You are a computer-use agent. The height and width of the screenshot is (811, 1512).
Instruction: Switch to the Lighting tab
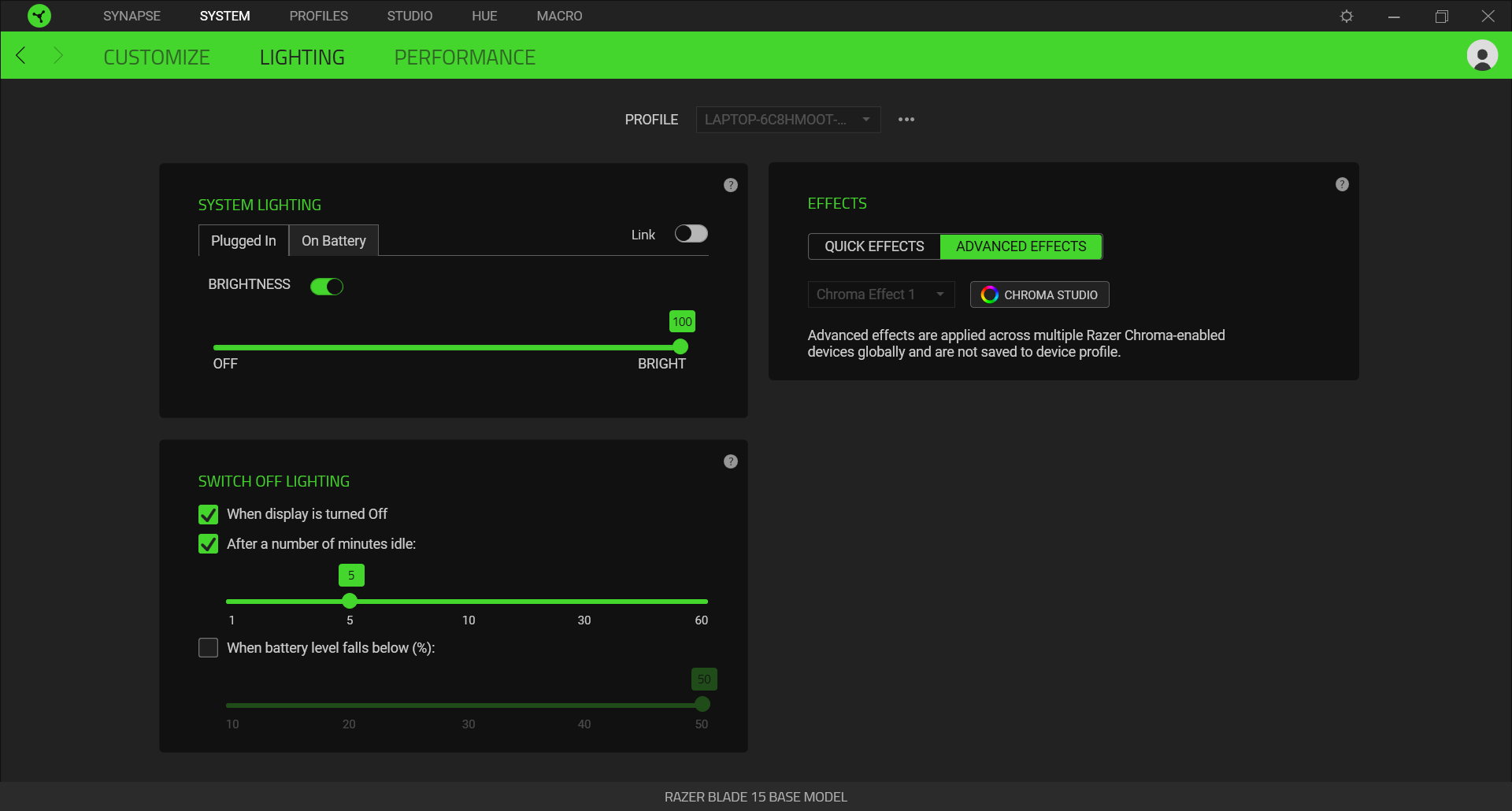[x=302, y=57]
